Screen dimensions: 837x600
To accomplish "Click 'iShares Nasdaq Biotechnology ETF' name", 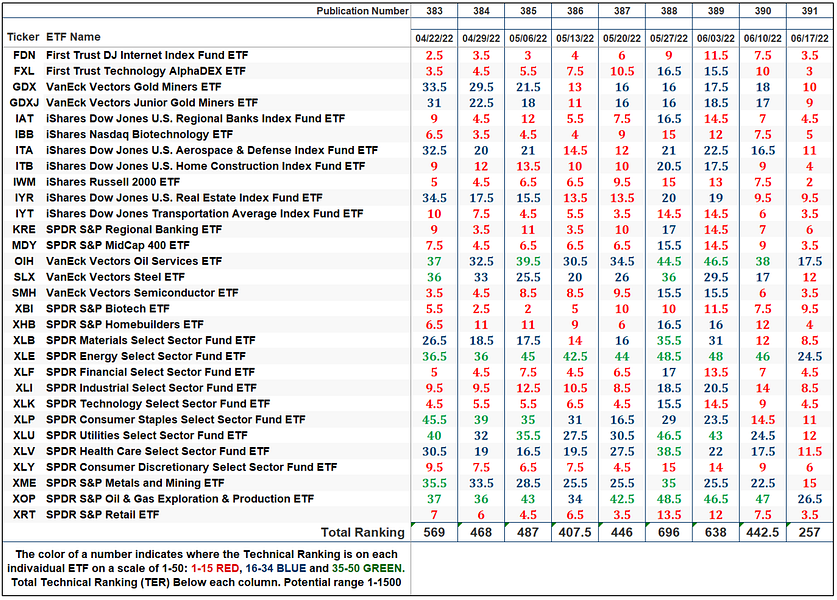I will click(139, 135).
